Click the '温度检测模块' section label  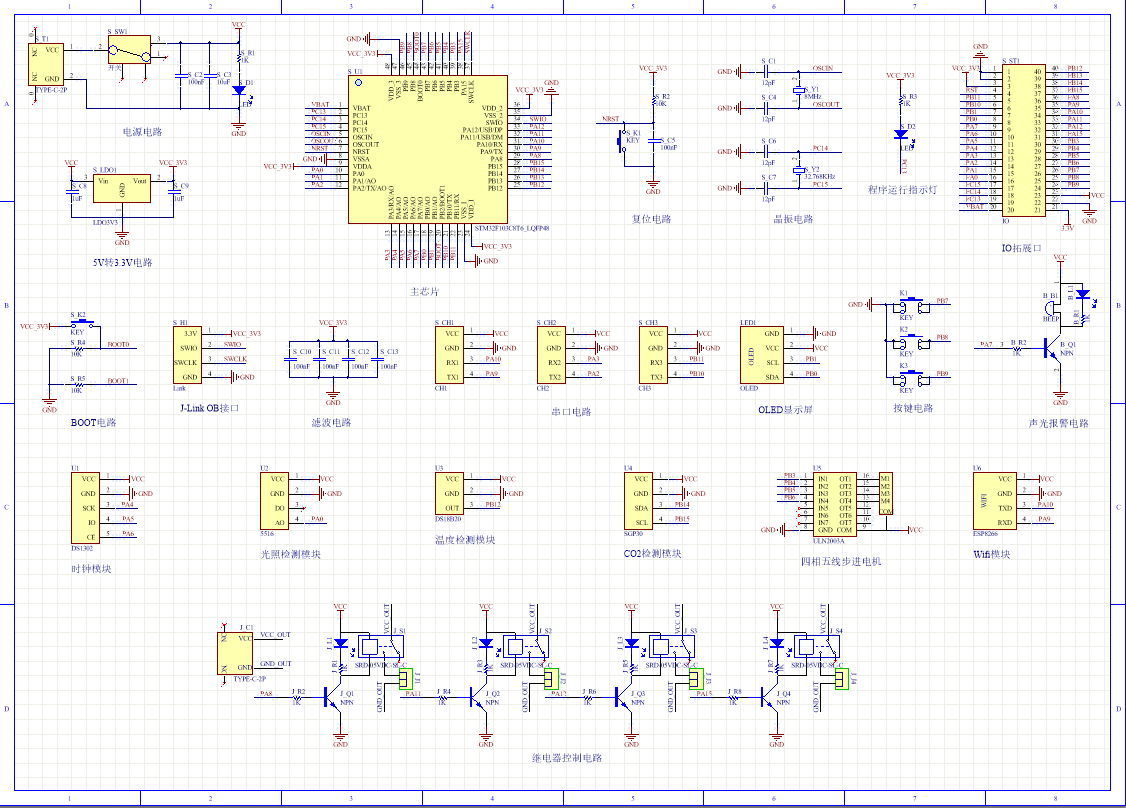point(465,540)
